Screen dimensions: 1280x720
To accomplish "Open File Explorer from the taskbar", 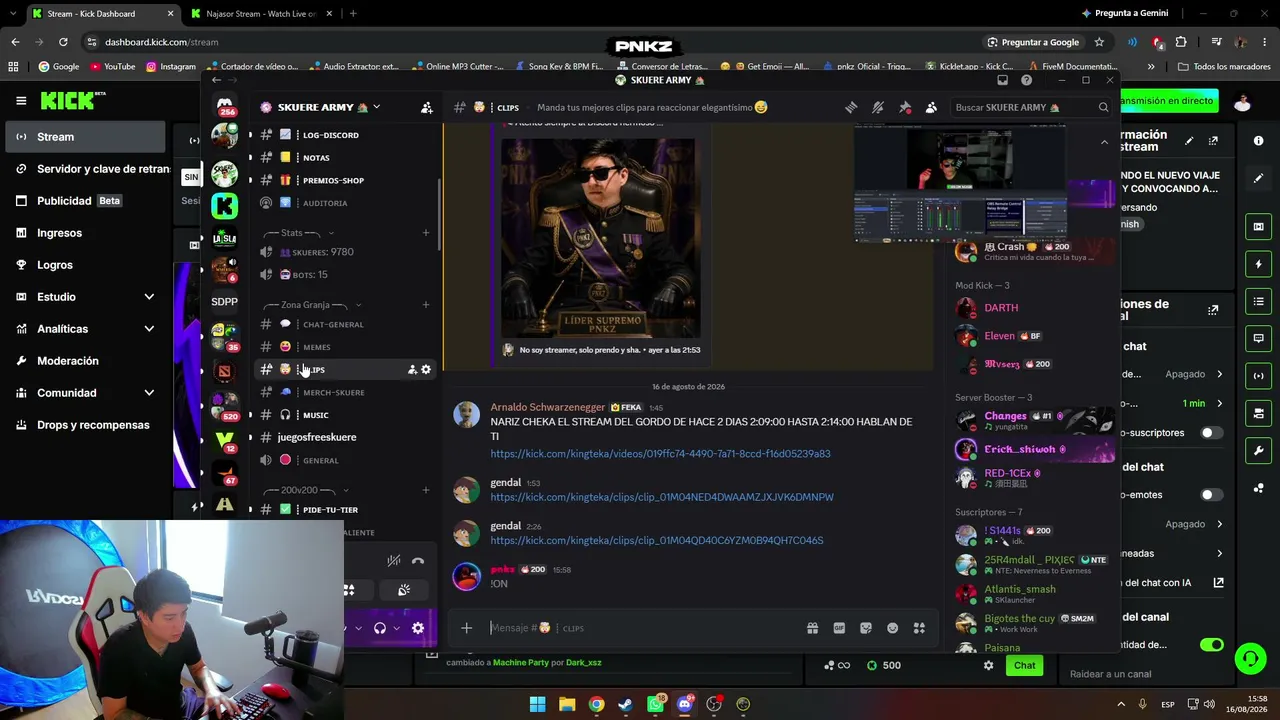I will click(x=567, y=704).
